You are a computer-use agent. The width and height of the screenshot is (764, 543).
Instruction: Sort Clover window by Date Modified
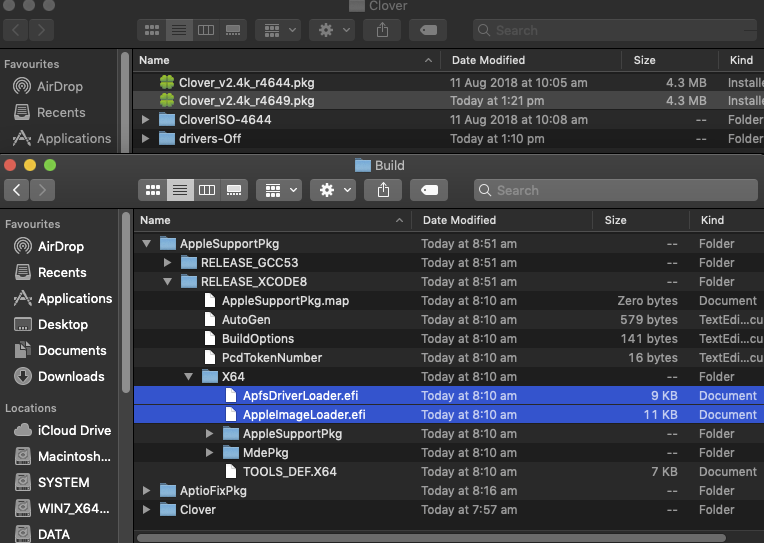pos(531,60)
